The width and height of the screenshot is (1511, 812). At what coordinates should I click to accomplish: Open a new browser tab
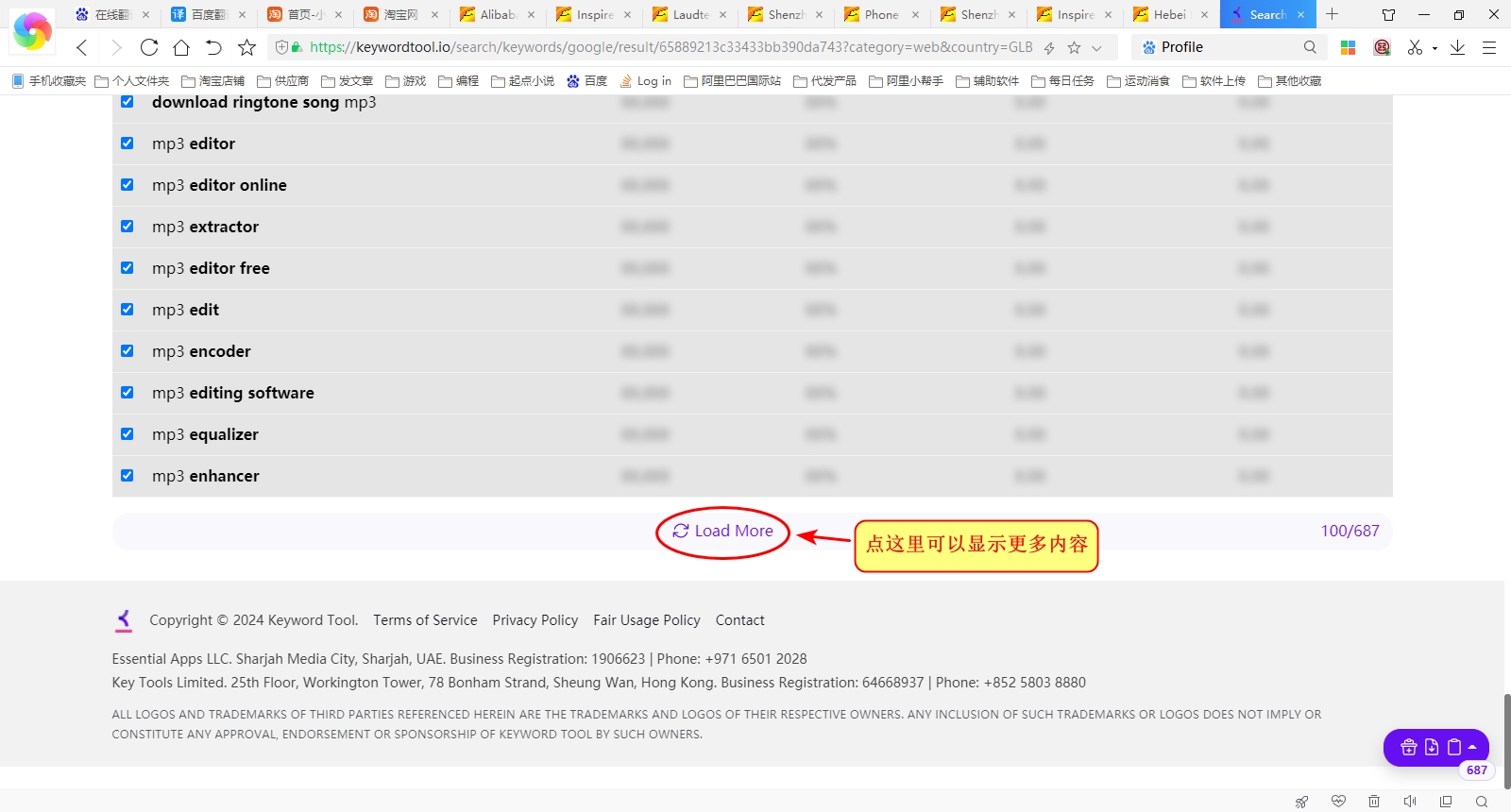pyautogui.click(x=1333, y=14)
